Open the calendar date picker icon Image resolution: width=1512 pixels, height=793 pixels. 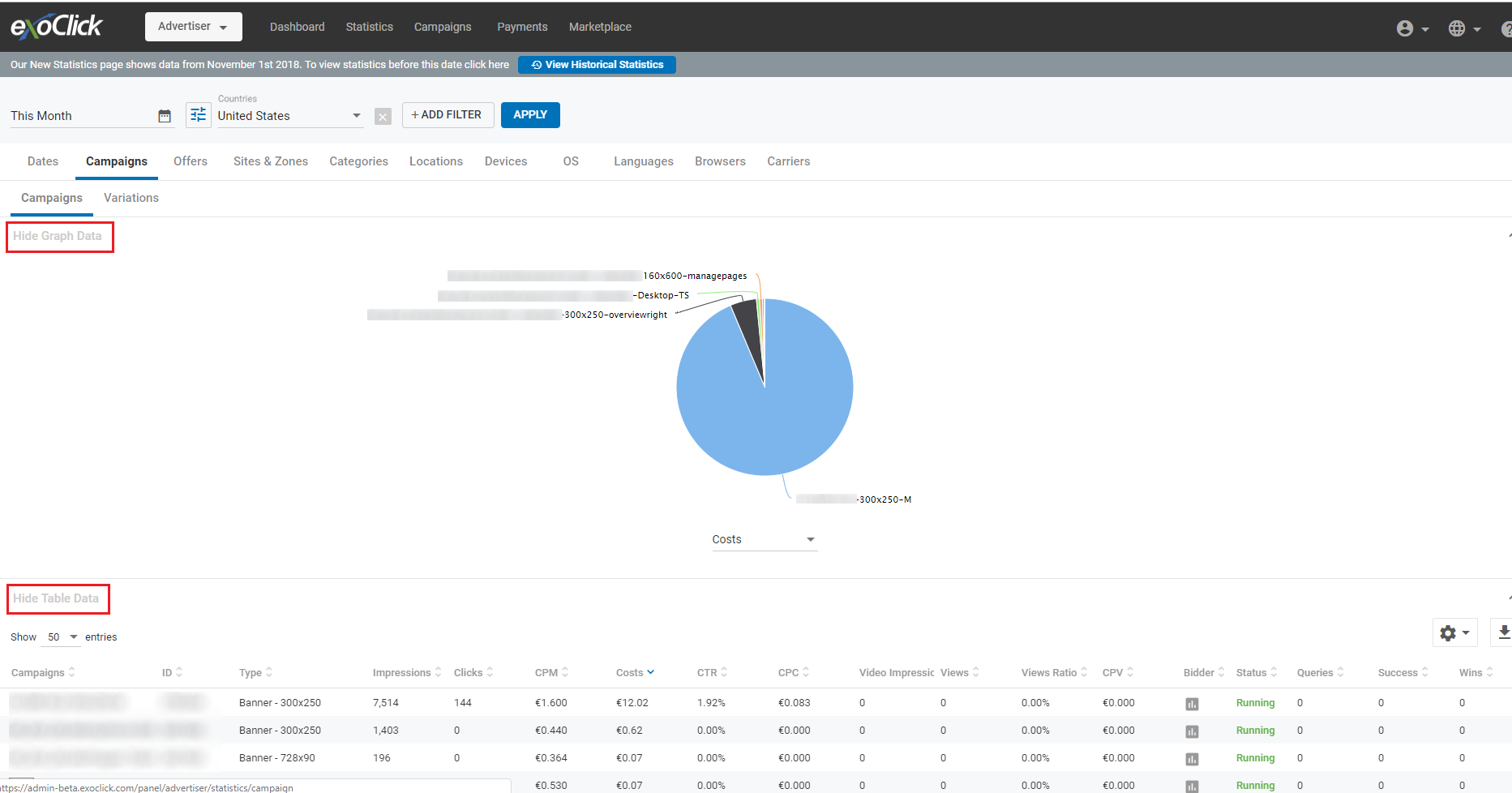[x=165, y=116]
